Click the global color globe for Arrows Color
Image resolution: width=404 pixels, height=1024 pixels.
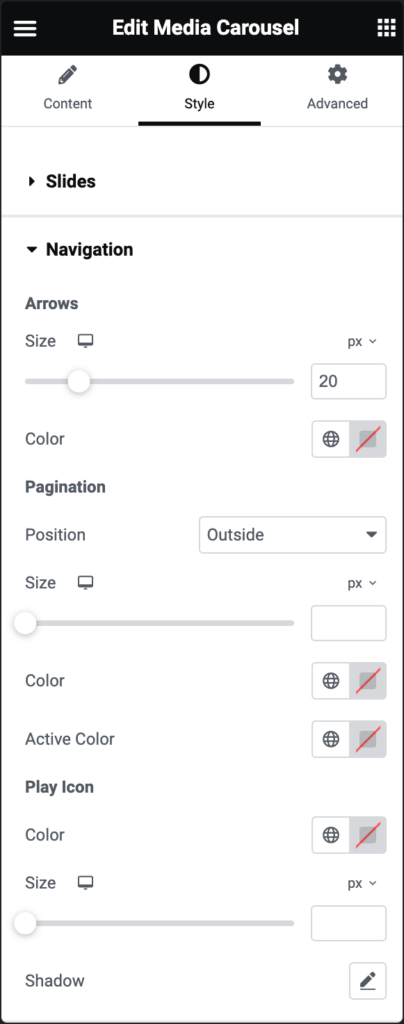(x=331, y=439)
